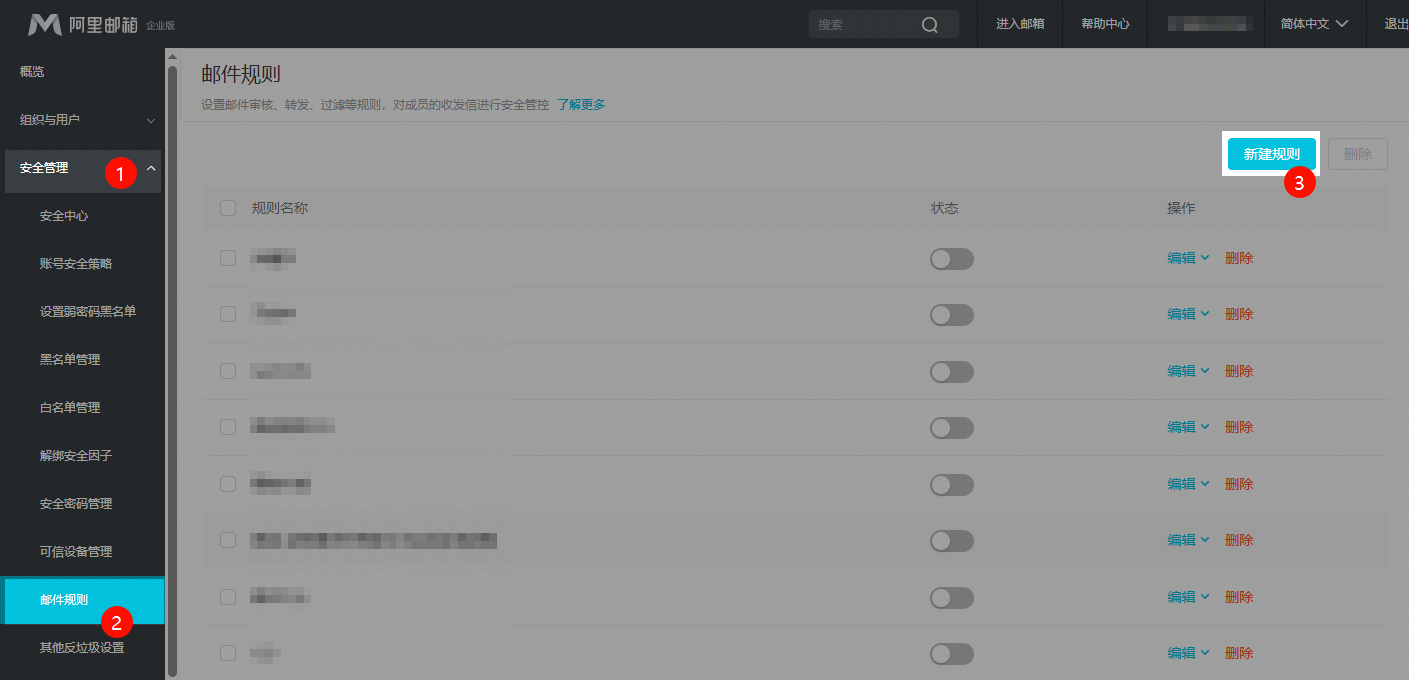Go to 黑名单管理 in the sidebar

[x=70, y=360]
